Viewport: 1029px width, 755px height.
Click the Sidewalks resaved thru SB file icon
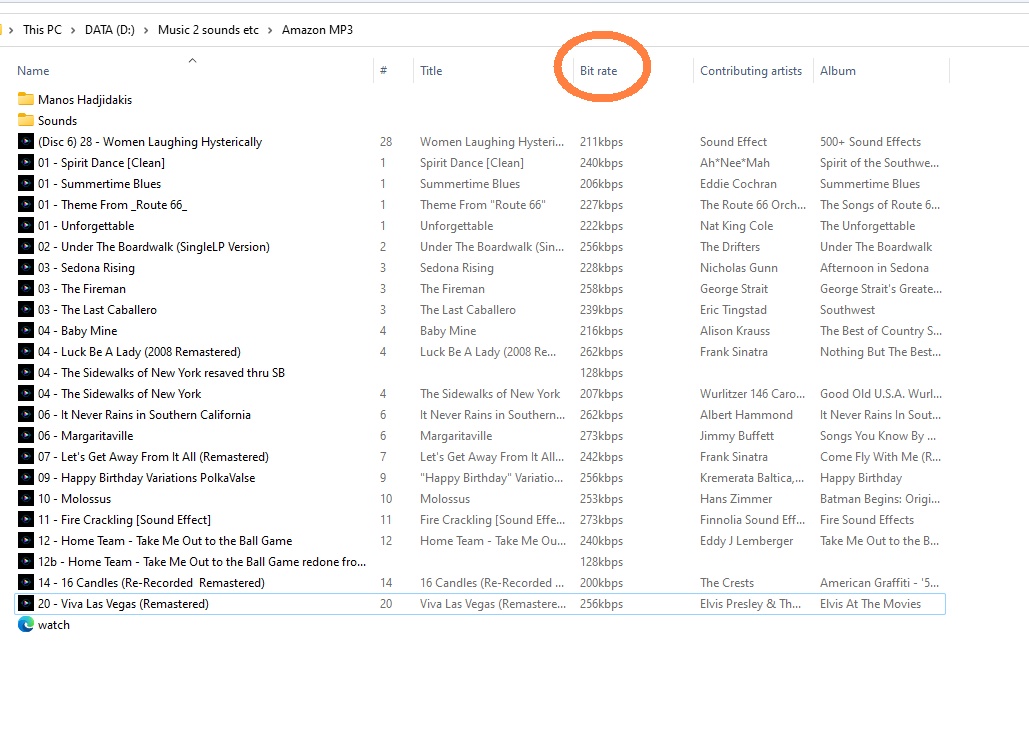point(26,372)
